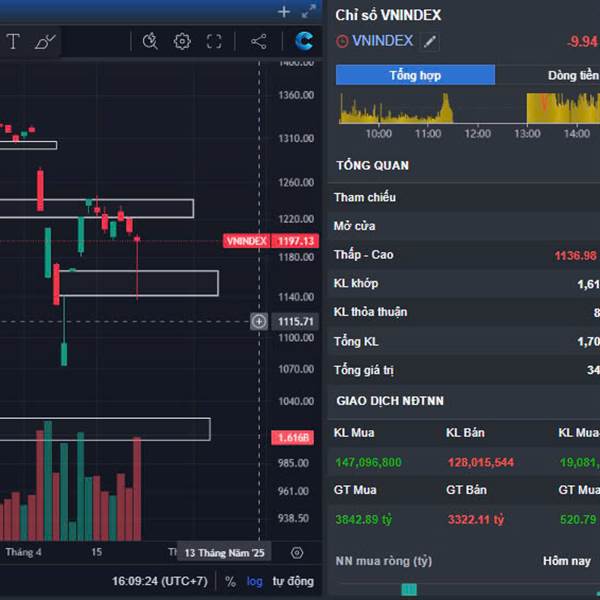Click the Chỉ số VNINDEX panel title
The width and height of the screenshot is (600, 600).
pyautogui.click(x=388, y=15)
